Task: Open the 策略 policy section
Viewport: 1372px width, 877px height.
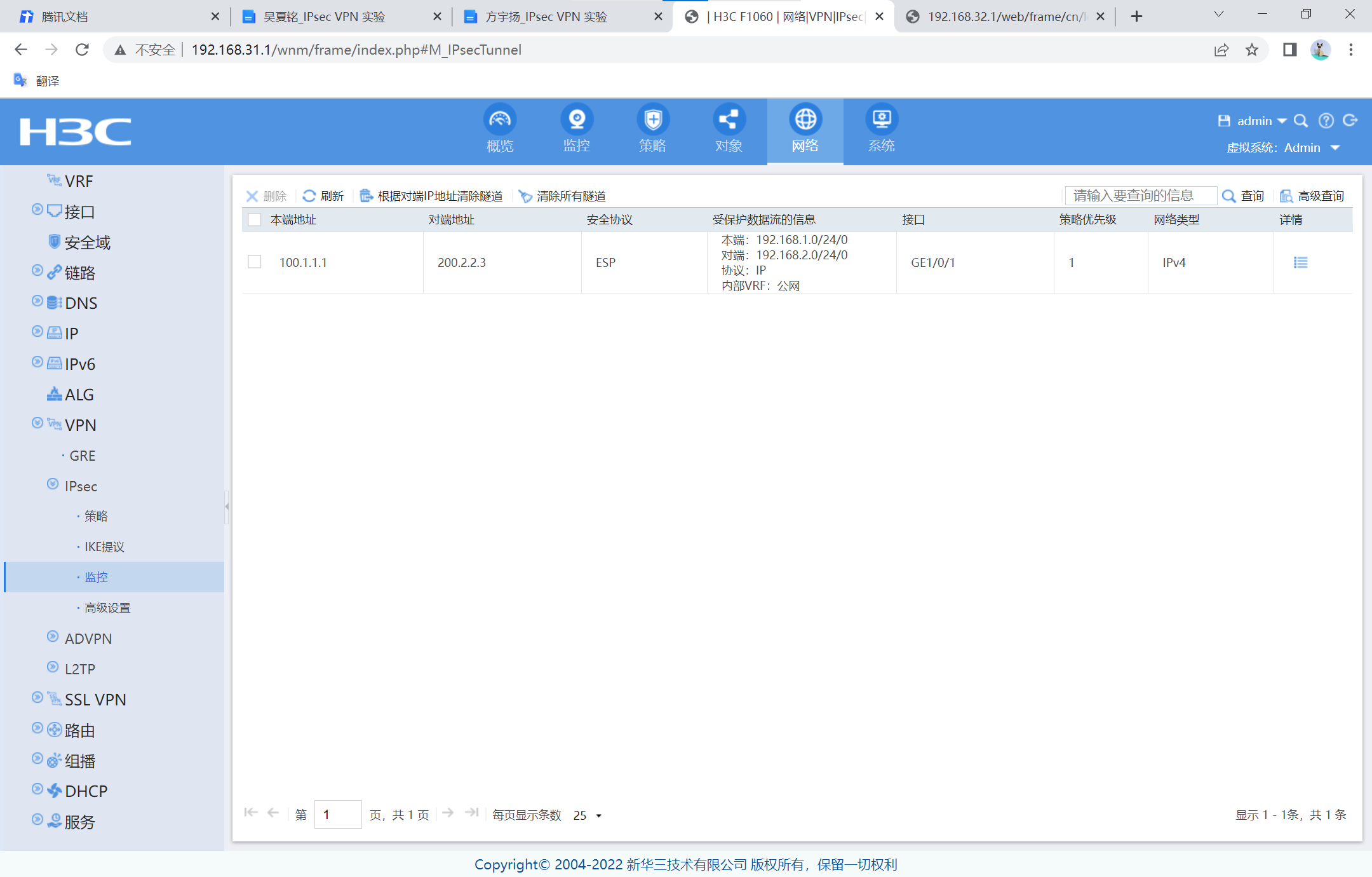Action: coord(652,129)
